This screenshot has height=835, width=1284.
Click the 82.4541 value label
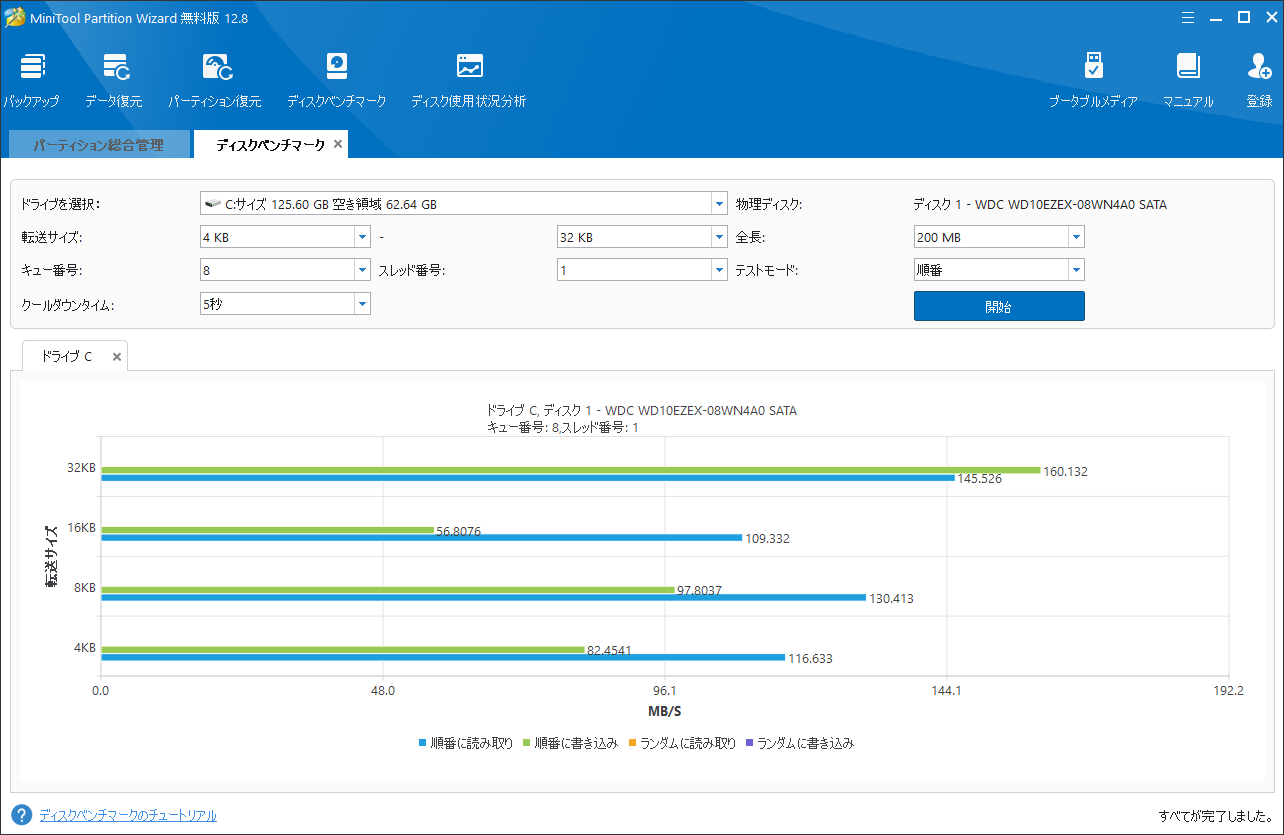click(x=609, y=651)
